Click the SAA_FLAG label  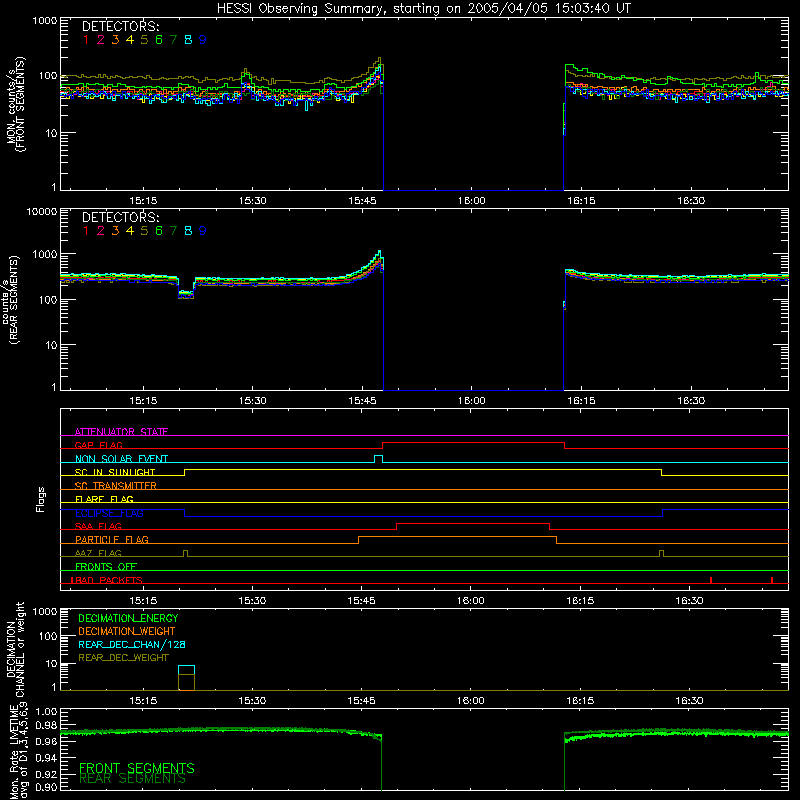98,526
